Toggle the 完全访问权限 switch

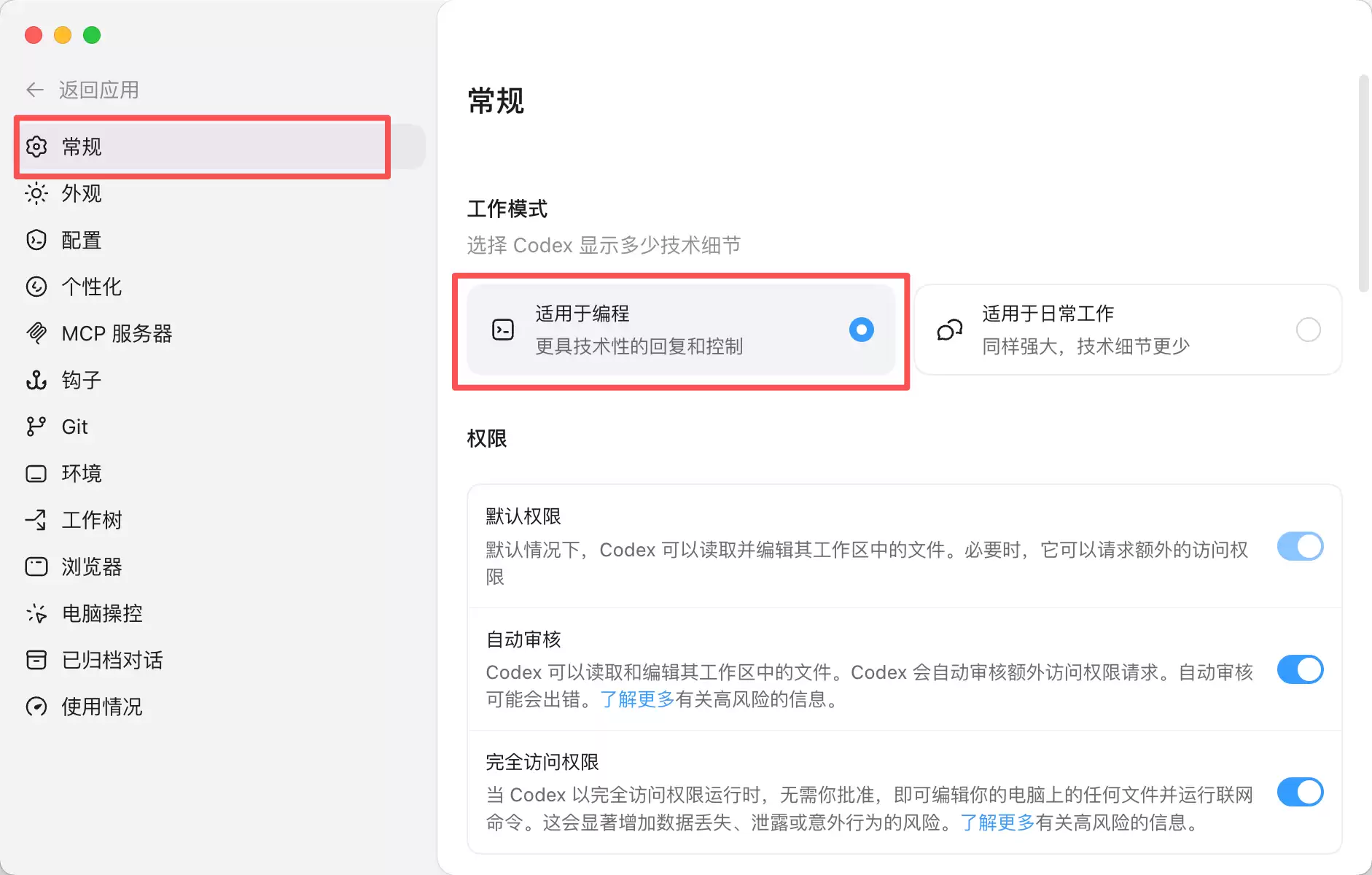click(1301, 792)
